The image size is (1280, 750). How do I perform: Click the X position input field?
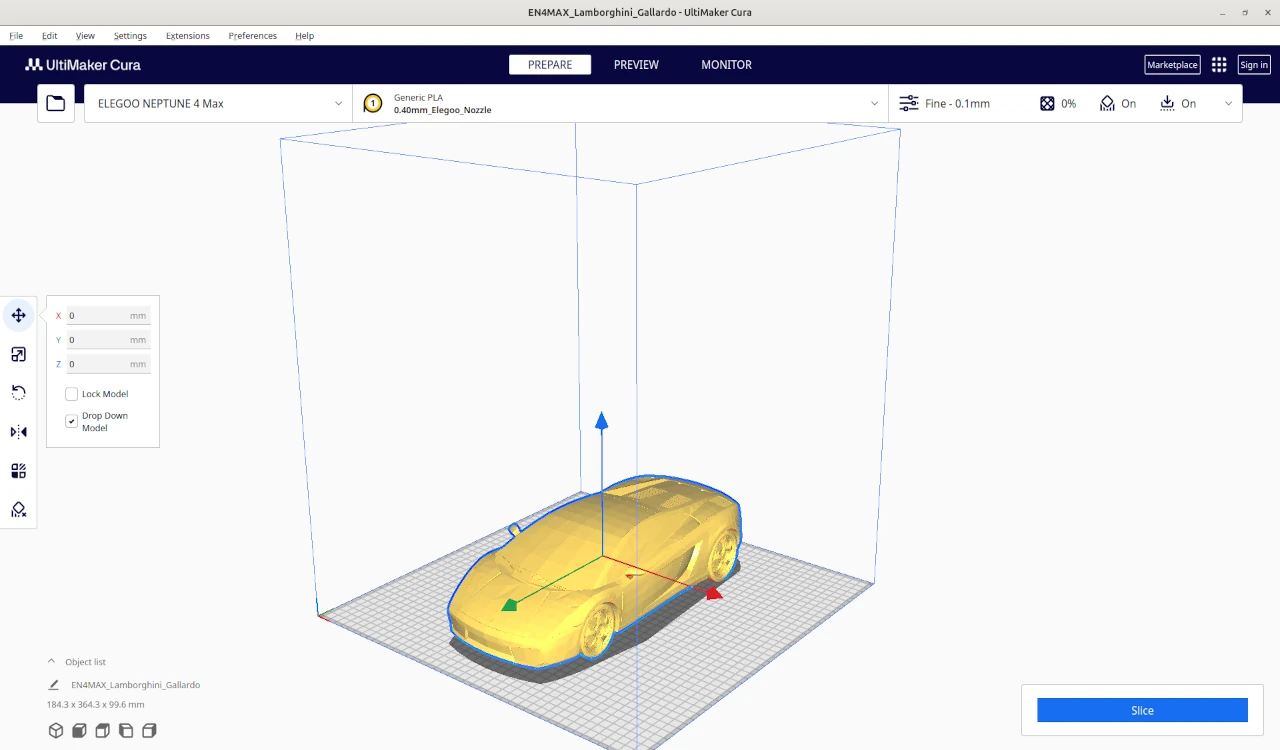(x=108, y=316)
